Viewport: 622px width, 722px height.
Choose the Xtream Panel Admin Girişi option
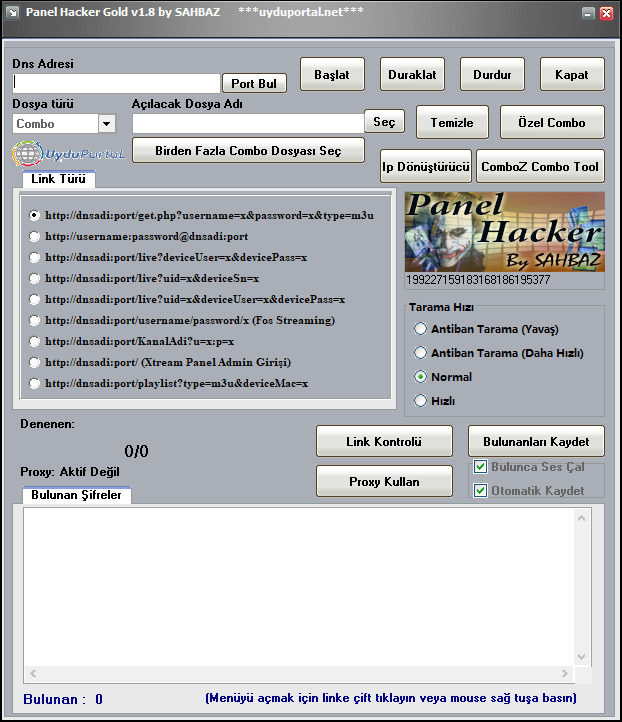click(35, 362)
